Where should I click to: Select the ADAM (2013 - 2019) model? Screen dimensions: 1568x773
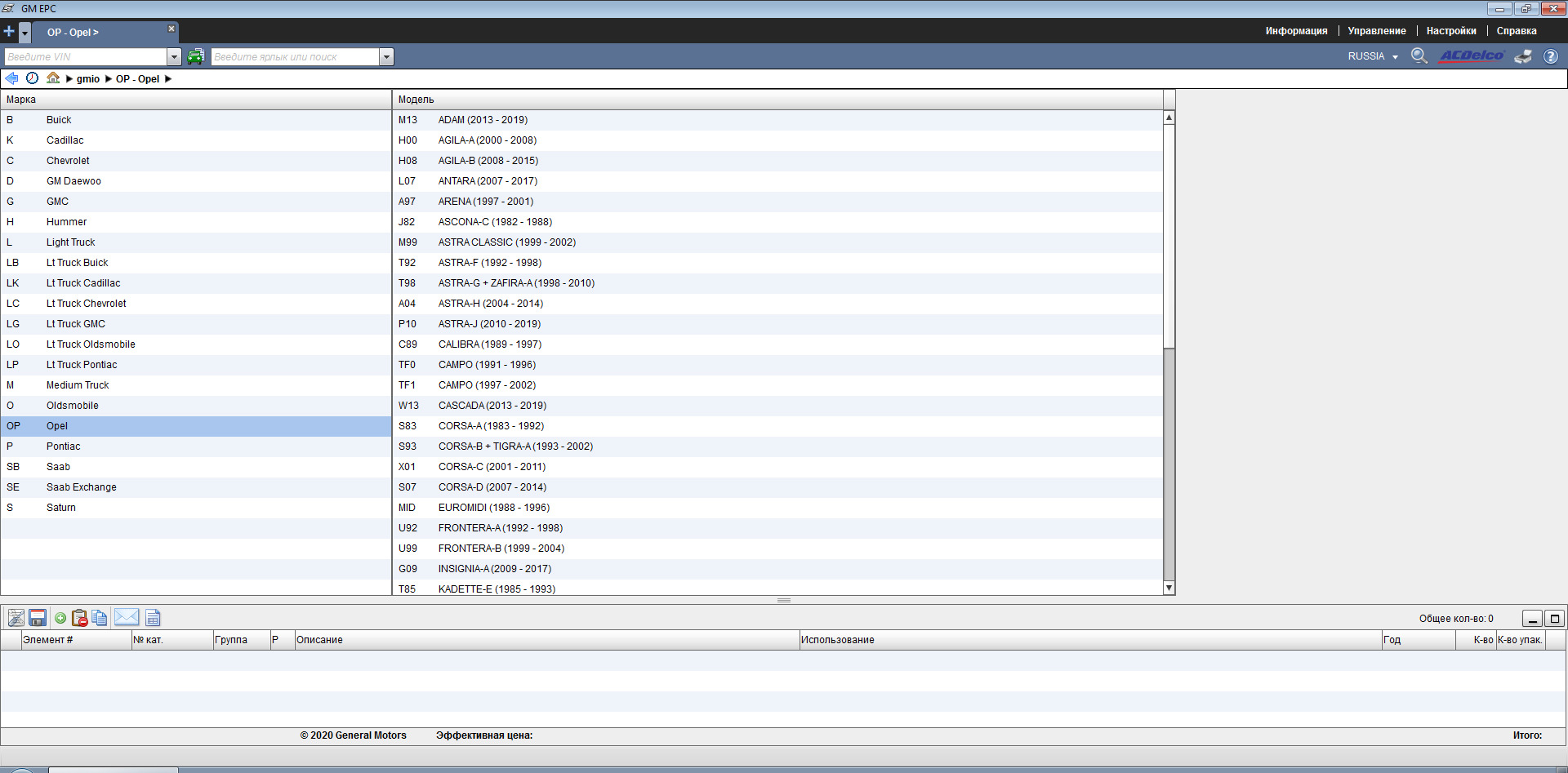point(777,120)
